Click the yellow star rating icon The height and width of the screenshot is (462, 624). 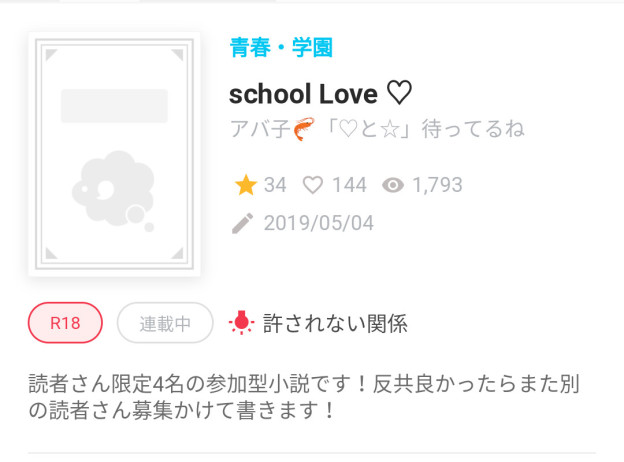246,185
